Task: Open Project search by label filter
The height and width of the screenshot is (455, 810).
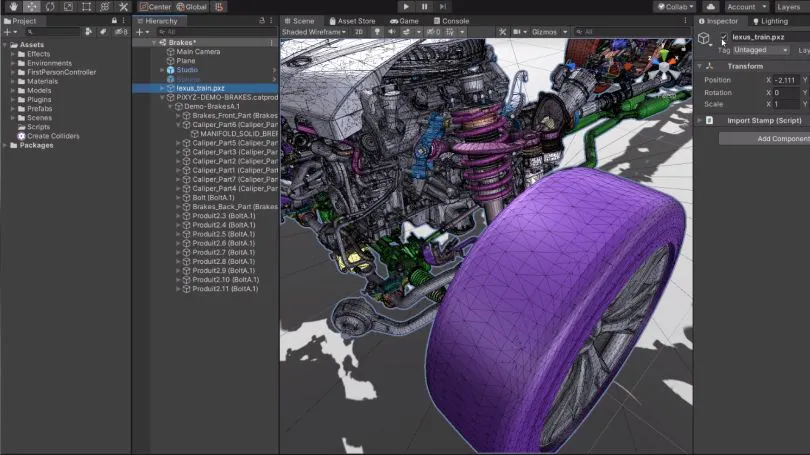Action: tap(103, 32)
